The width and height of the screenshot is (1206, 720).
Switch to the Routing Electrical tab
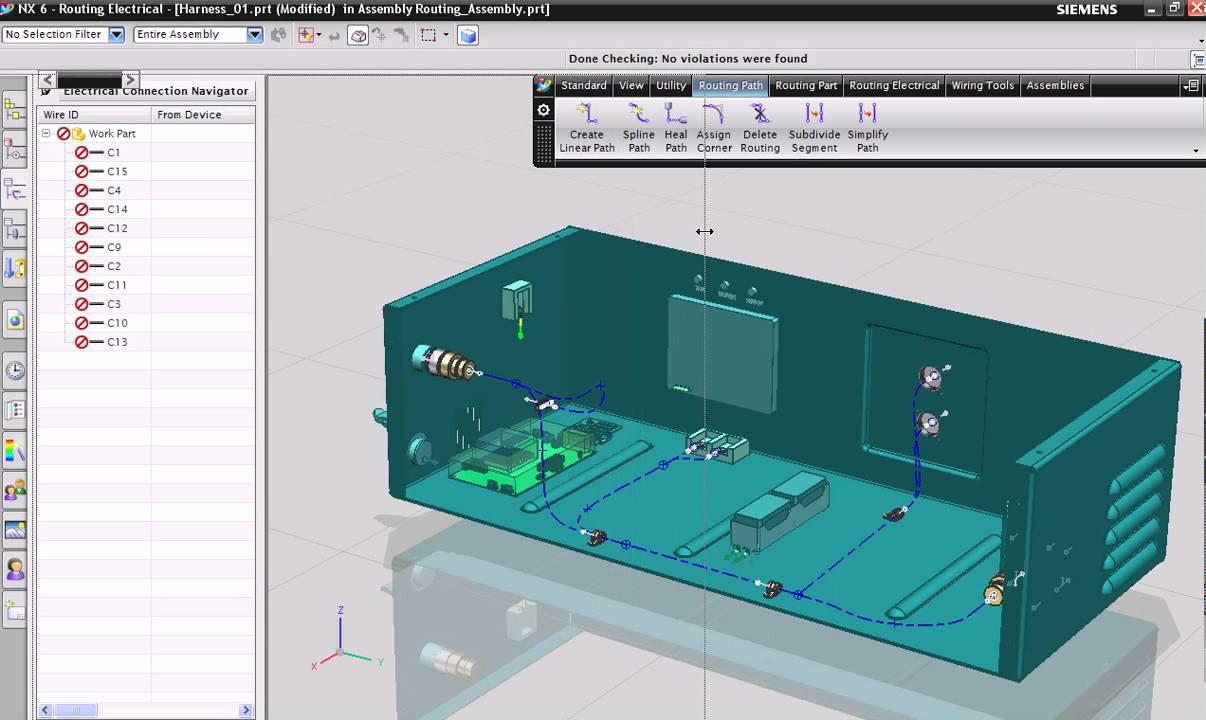click(894, 85)
